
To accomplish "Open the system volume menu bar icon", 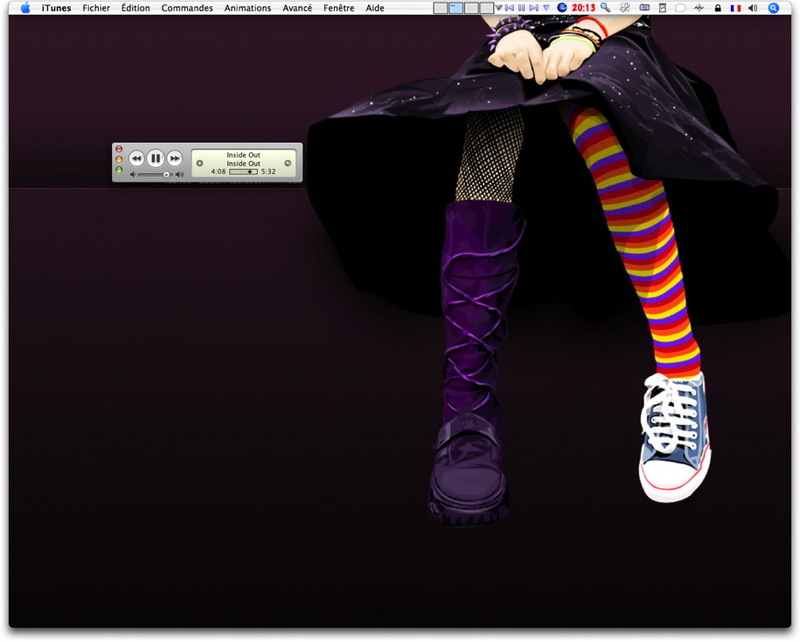I will tap(753, 8).
